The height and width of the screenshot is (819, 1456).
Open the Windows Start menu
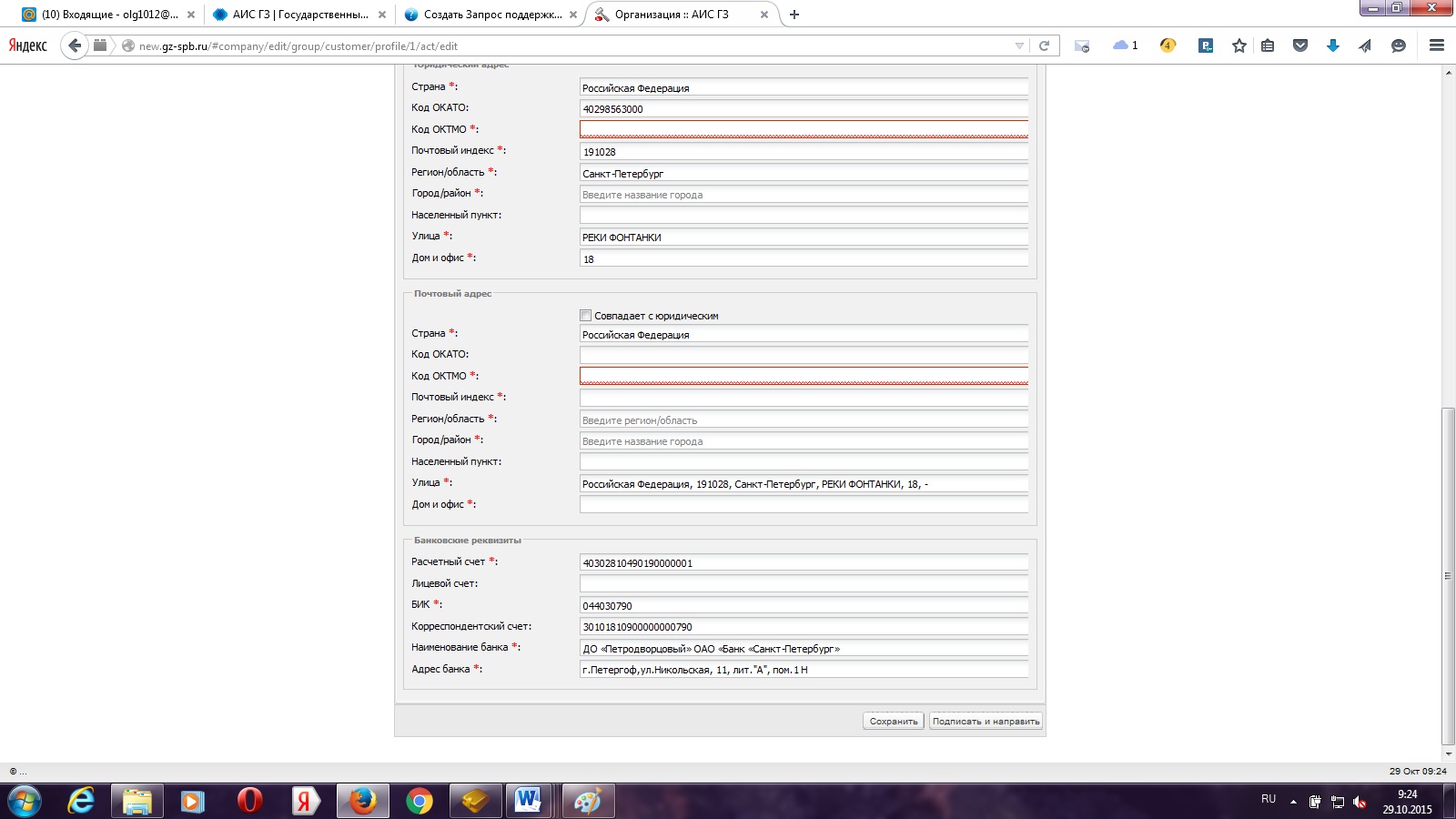coord(25,801)
